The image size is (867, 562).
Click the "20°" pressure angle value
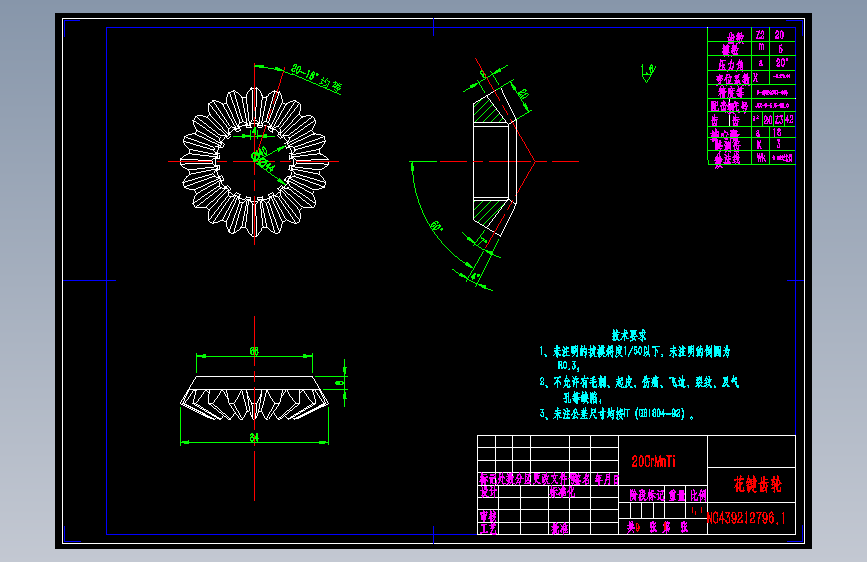(781, 63)
